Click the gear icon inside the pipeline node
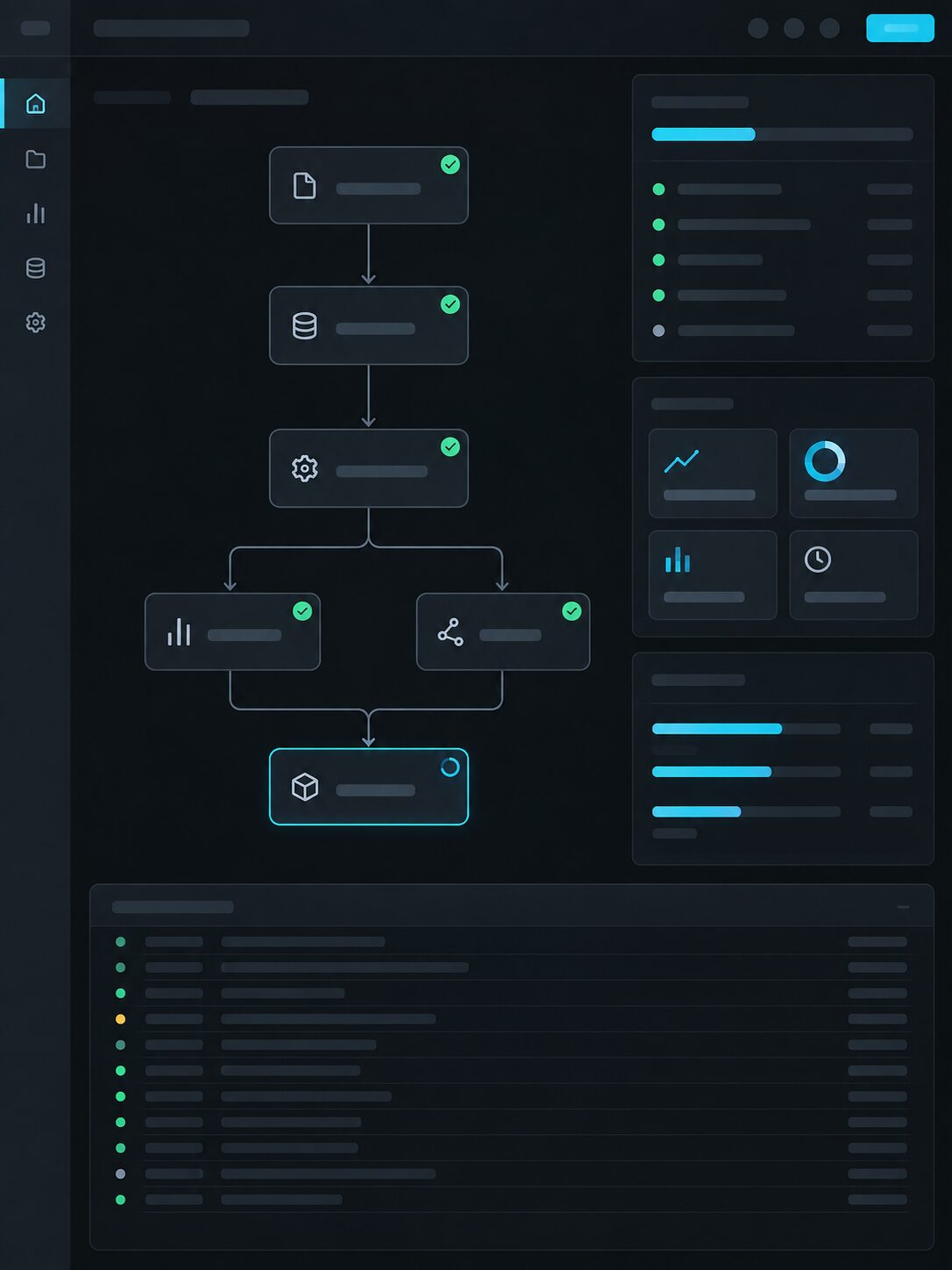 304,468
